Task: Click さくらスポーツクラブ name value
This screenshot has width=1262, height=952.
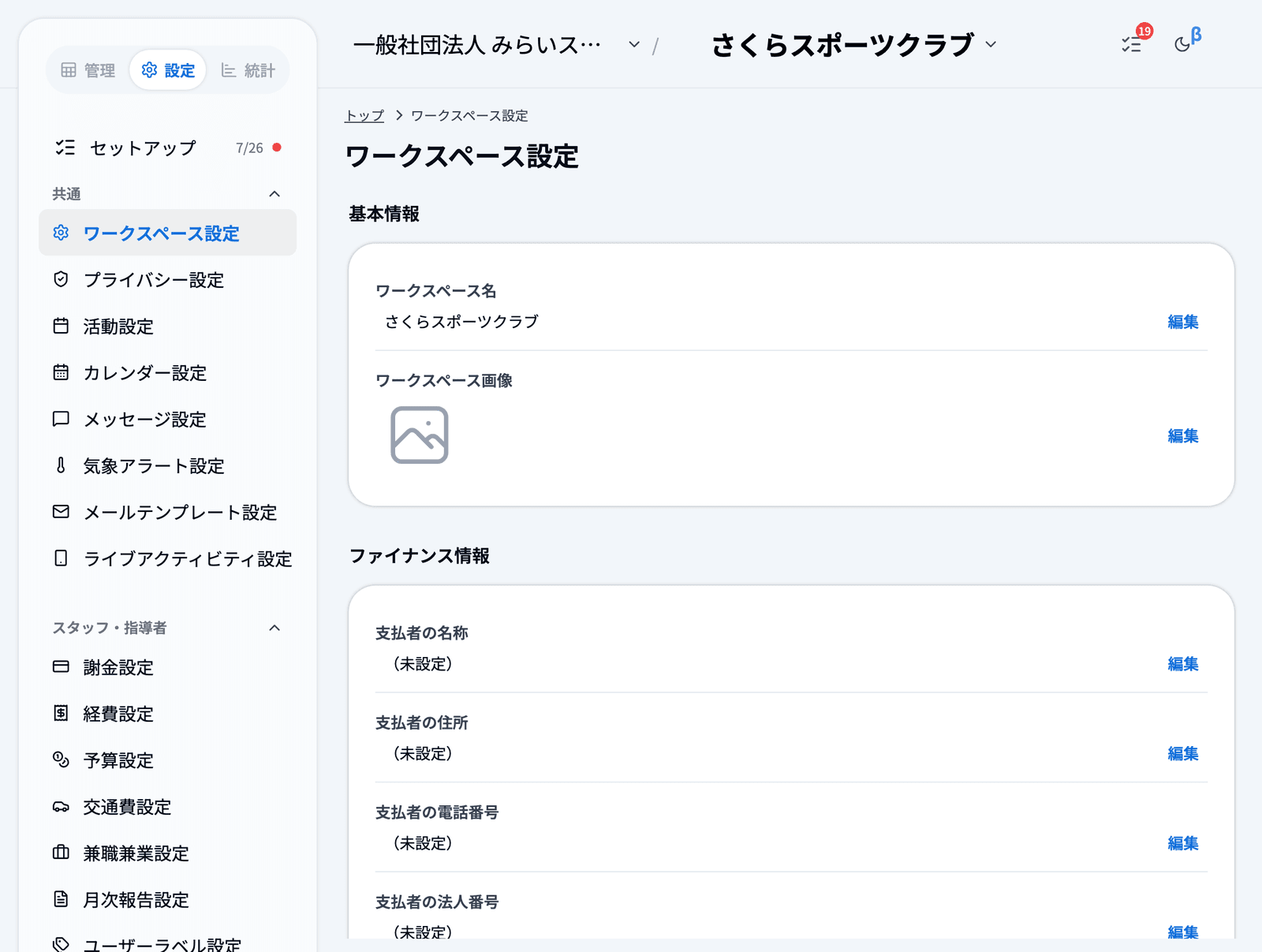Action: (461, 322)
